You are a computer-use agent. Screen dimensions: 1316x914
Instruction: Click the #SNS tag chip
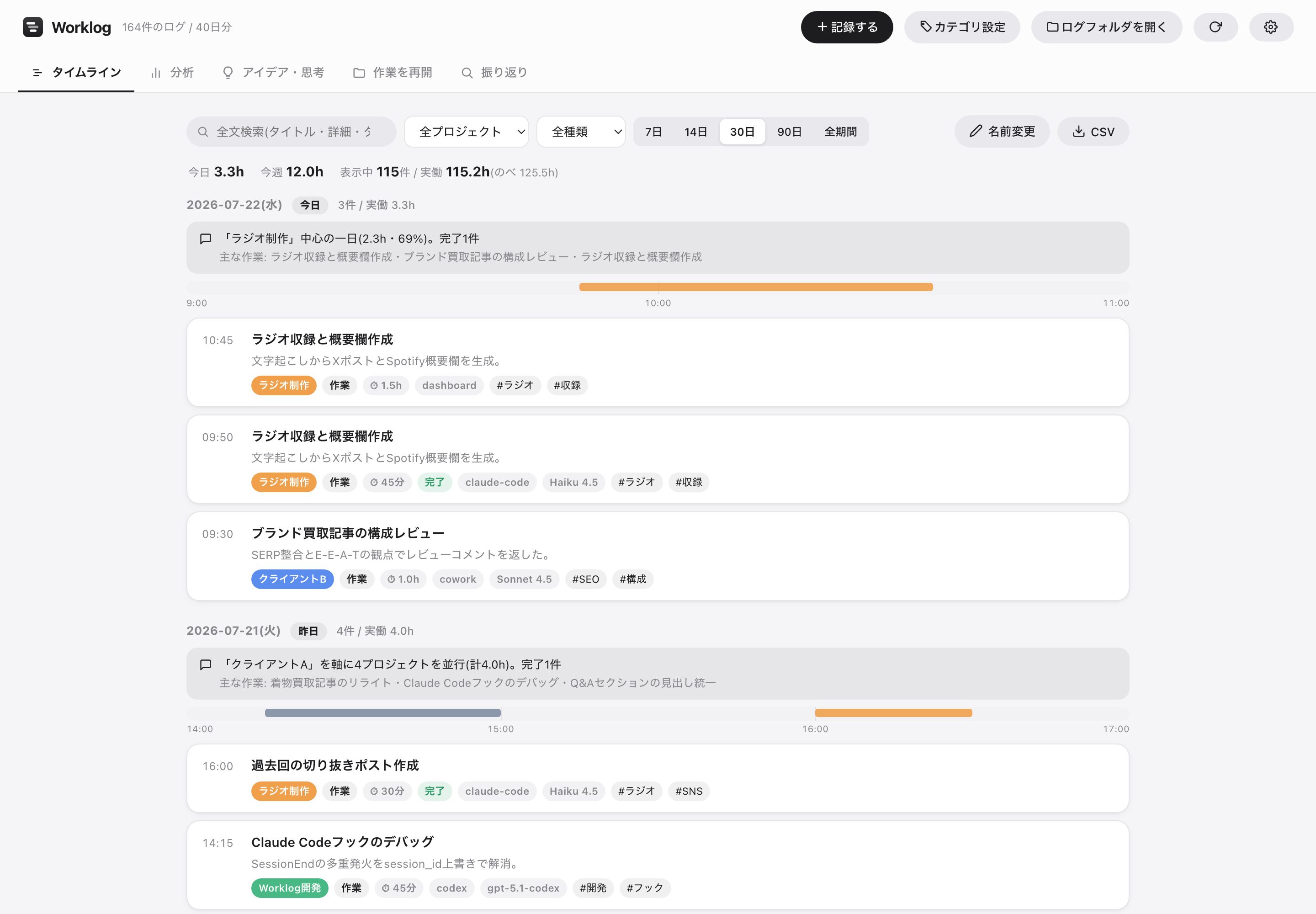tap(688, 792)
